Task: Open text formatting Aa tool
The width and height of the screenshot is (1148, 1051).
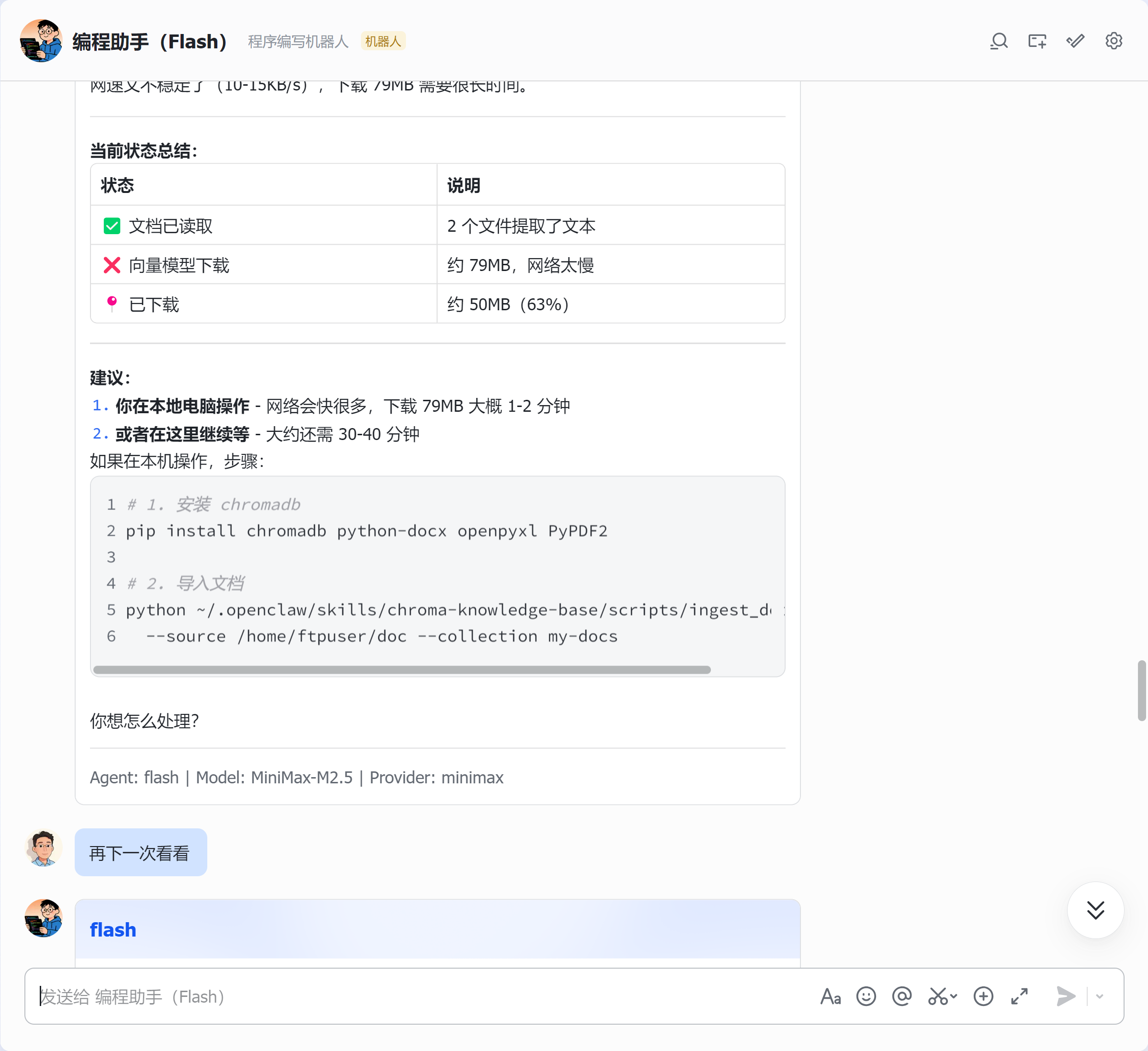Action: tap(830, 996)
